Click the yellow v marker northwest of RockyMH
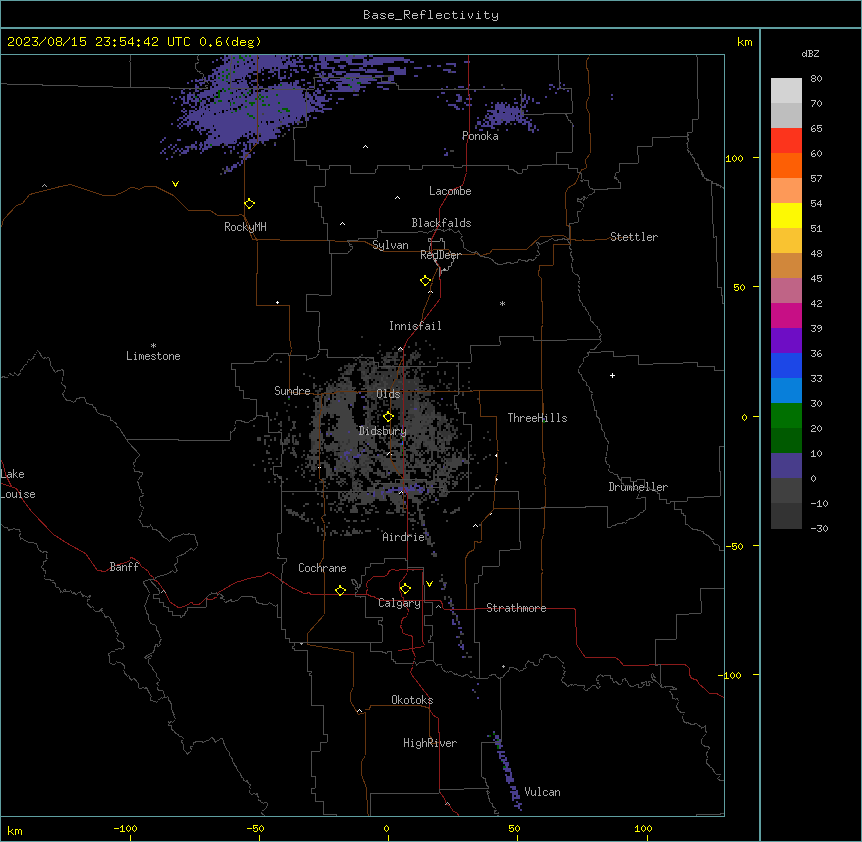This screenshot has height=842, width=862. click(175, 184)
